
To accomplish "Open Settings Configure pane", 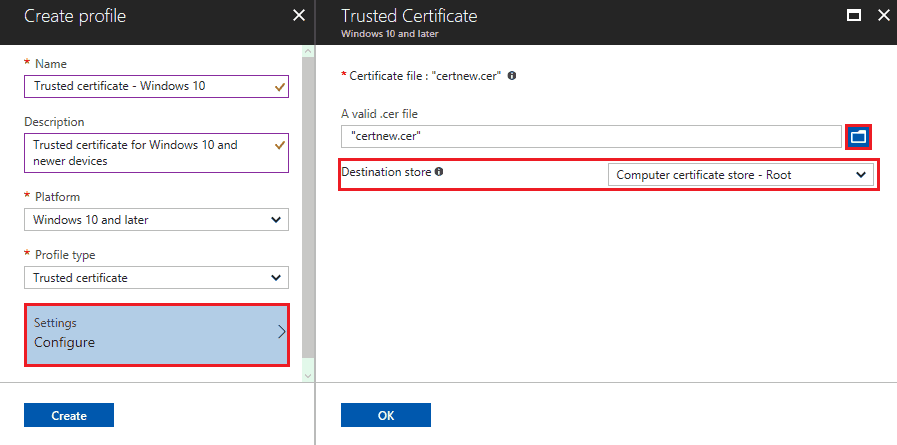I will coord(157,335).
